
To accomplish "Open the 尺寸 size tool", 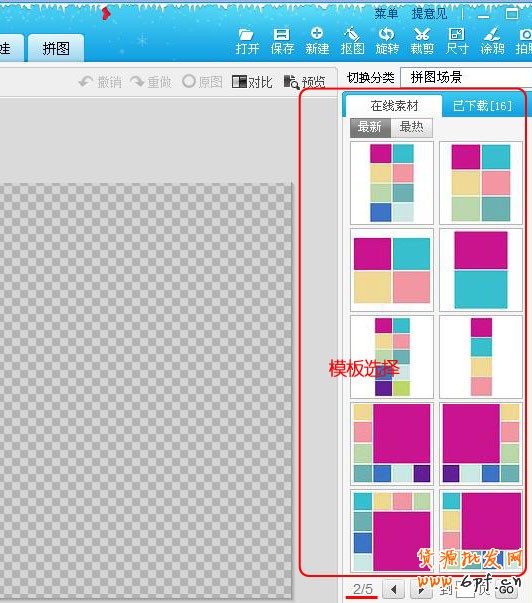I will coord(457,41).
